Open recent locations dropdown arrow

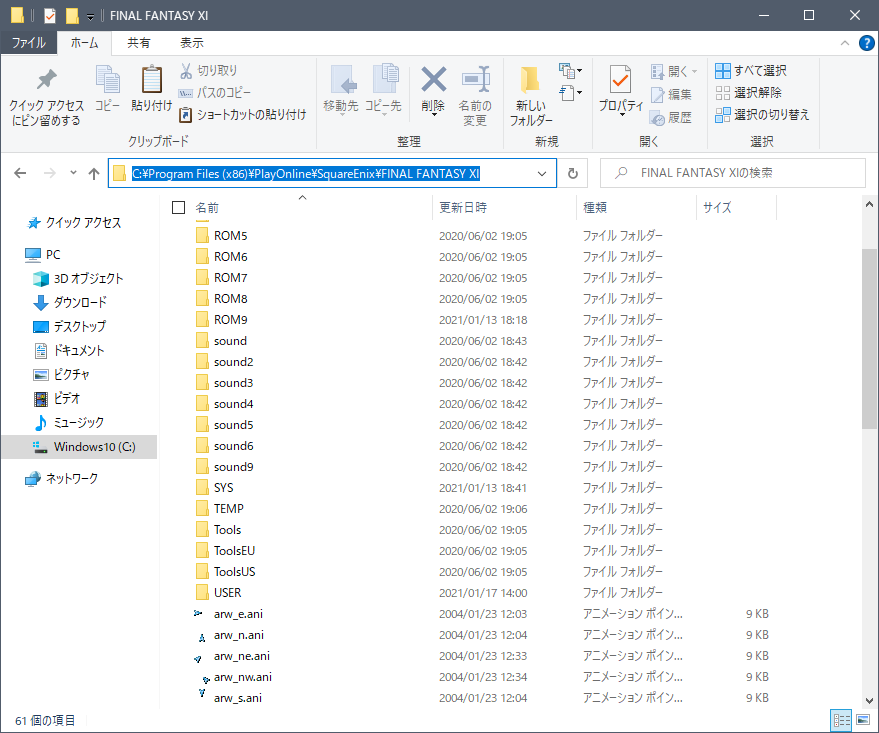73,173
